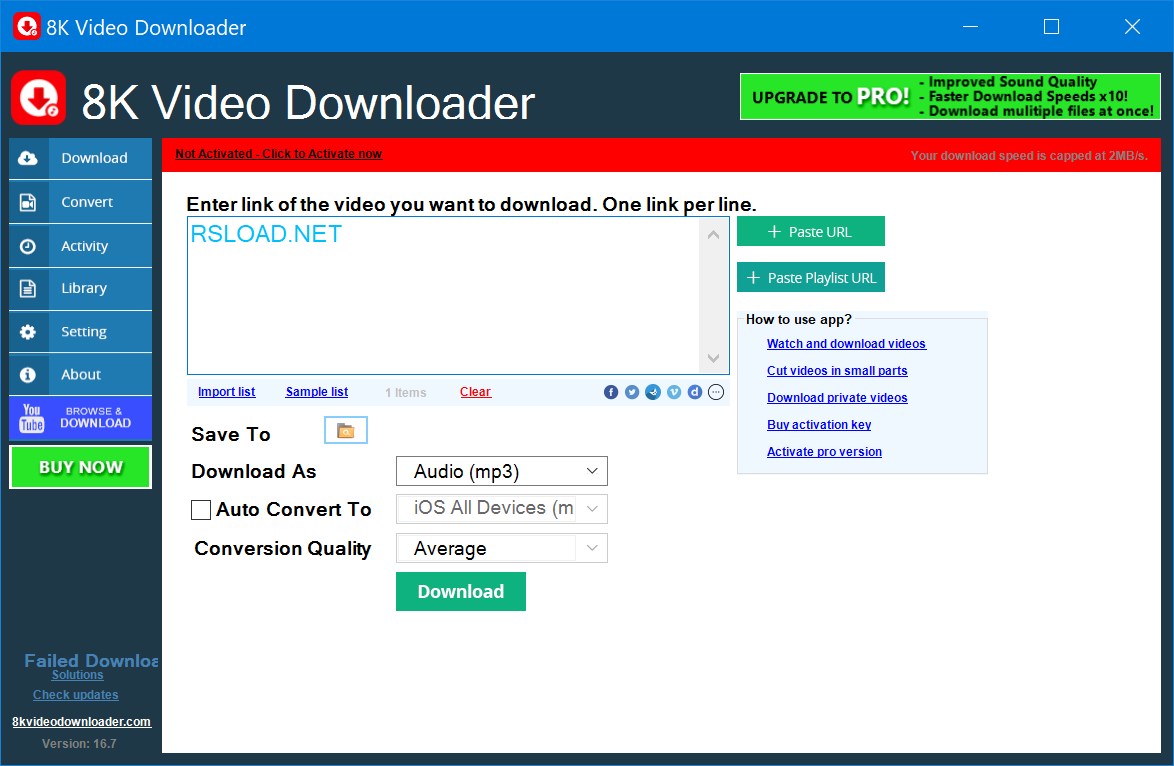Open YouTube Browse & Download
The width and height of the screenshot is (1174, 766).
tap(81, 418)
